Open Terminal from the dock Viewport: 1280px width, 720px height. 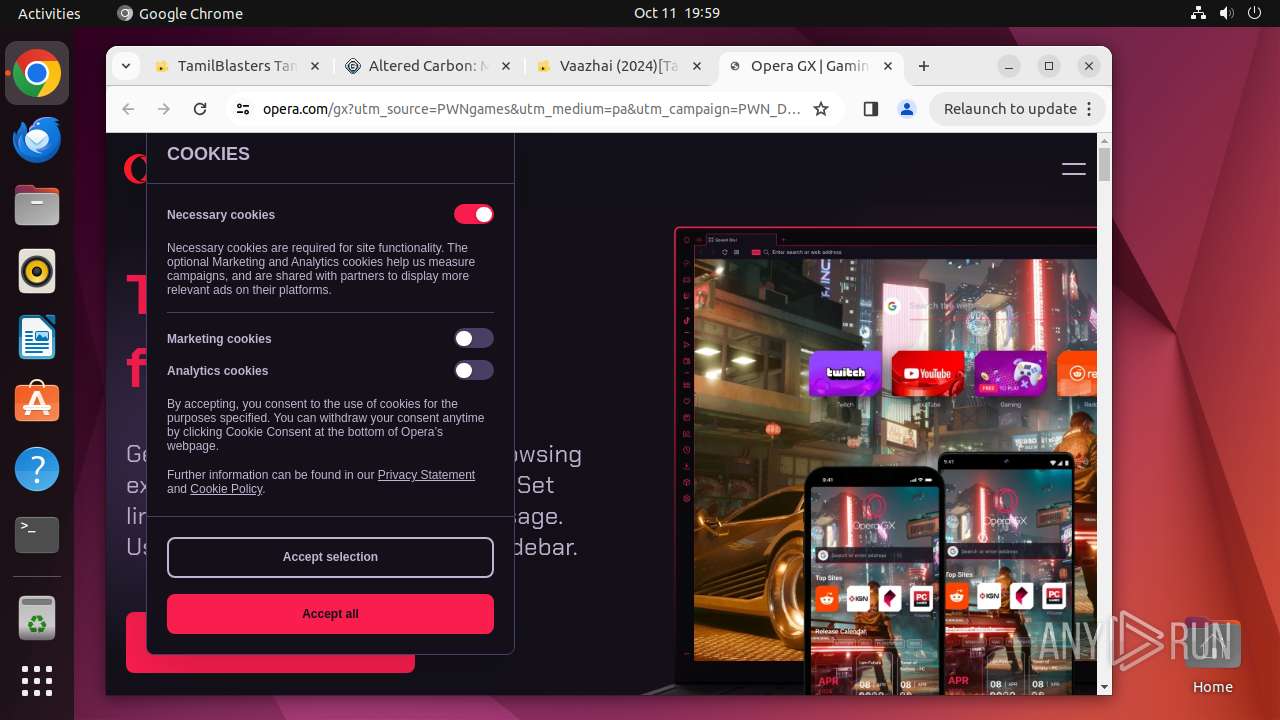pos(37,535)
